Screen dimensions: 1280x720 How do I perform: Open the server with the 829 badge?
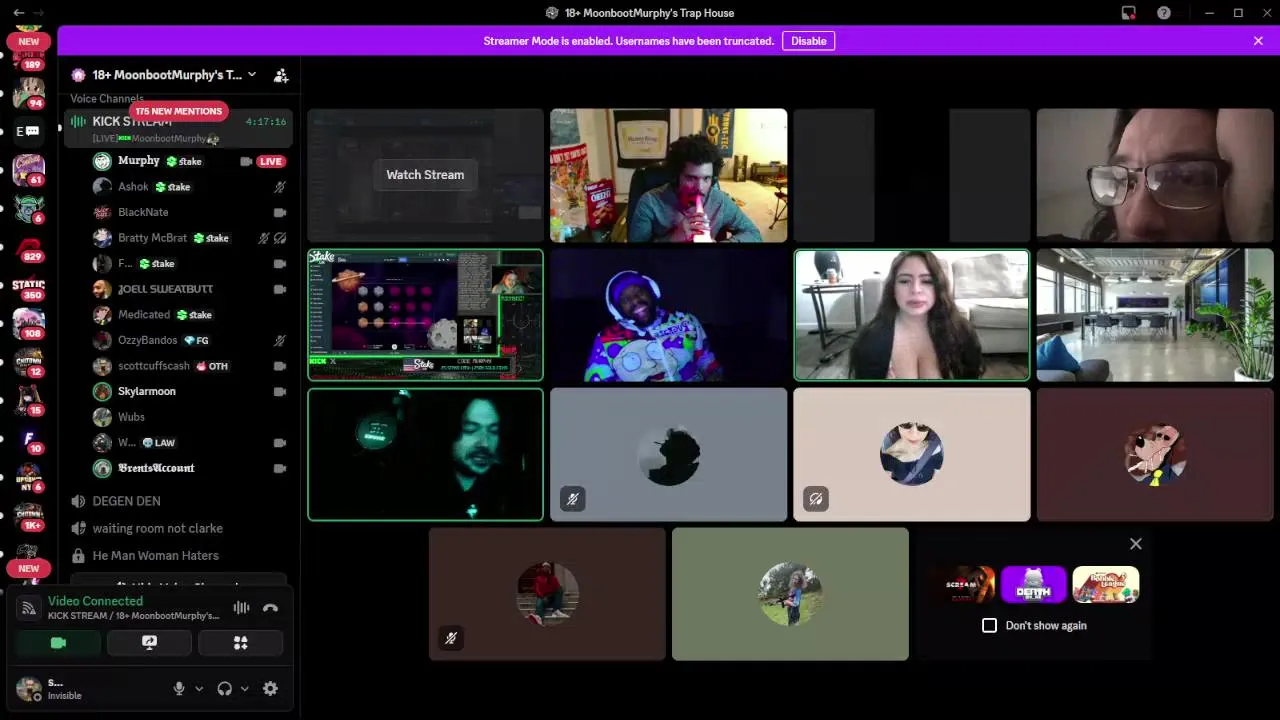pos(29,247)
